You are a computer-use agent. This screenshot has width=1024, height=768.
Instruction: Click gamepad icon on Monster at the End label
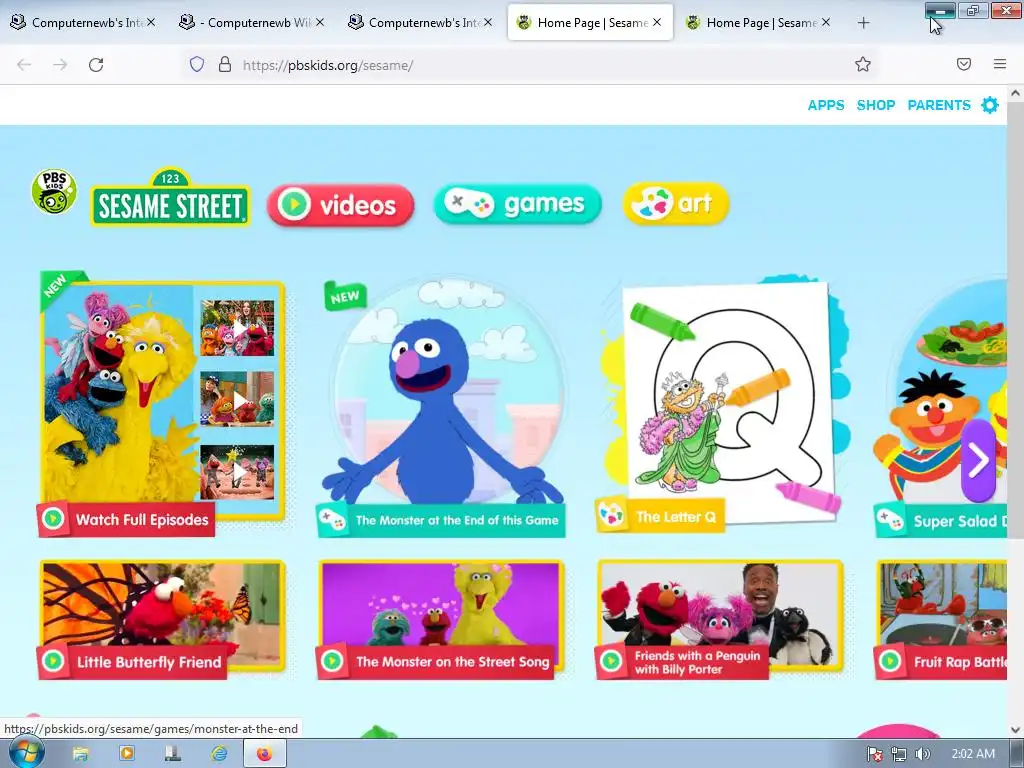tap(332, 520)
